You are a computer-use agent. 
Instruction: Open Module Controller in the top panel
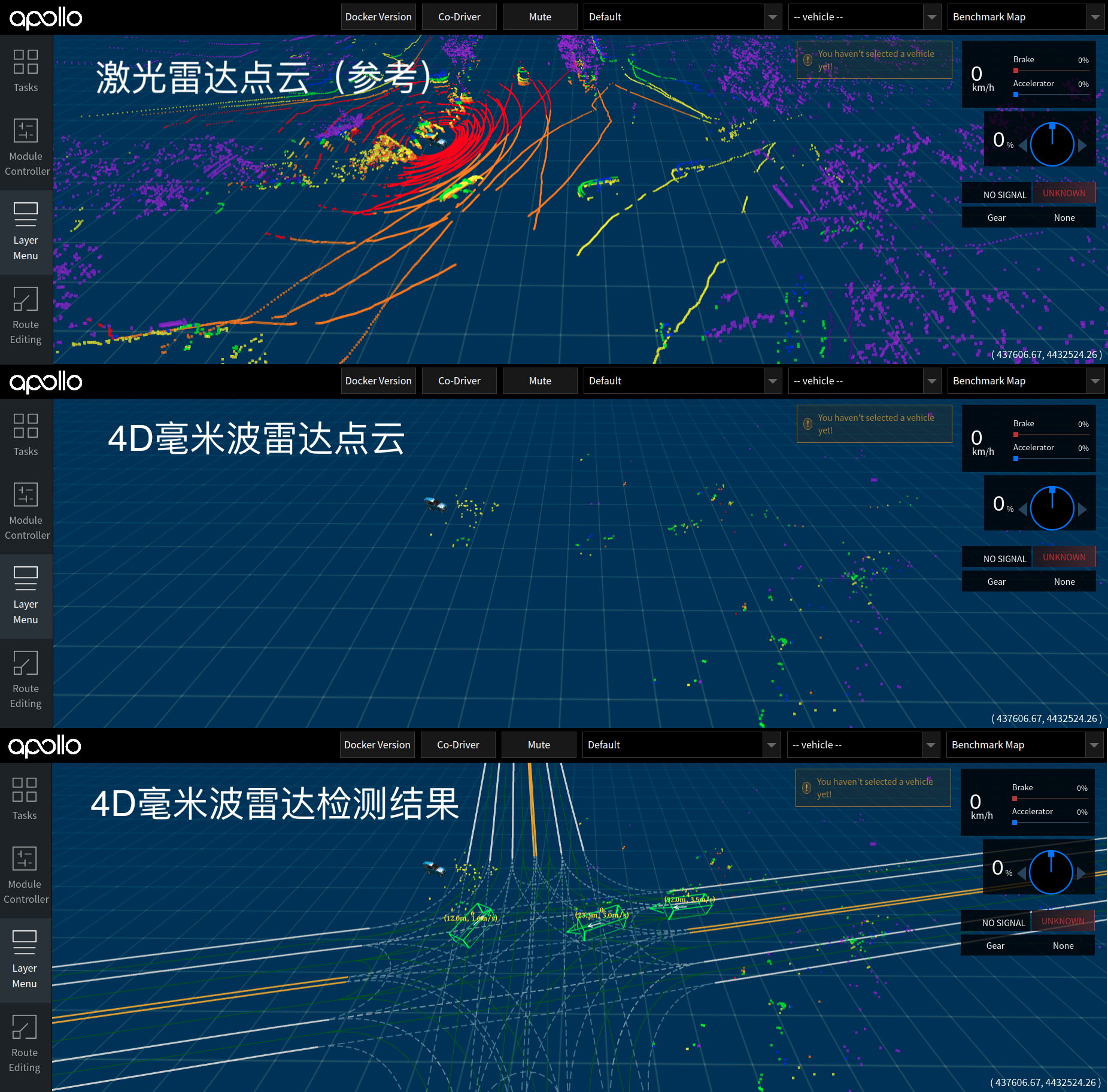click(x=26, y=147)
